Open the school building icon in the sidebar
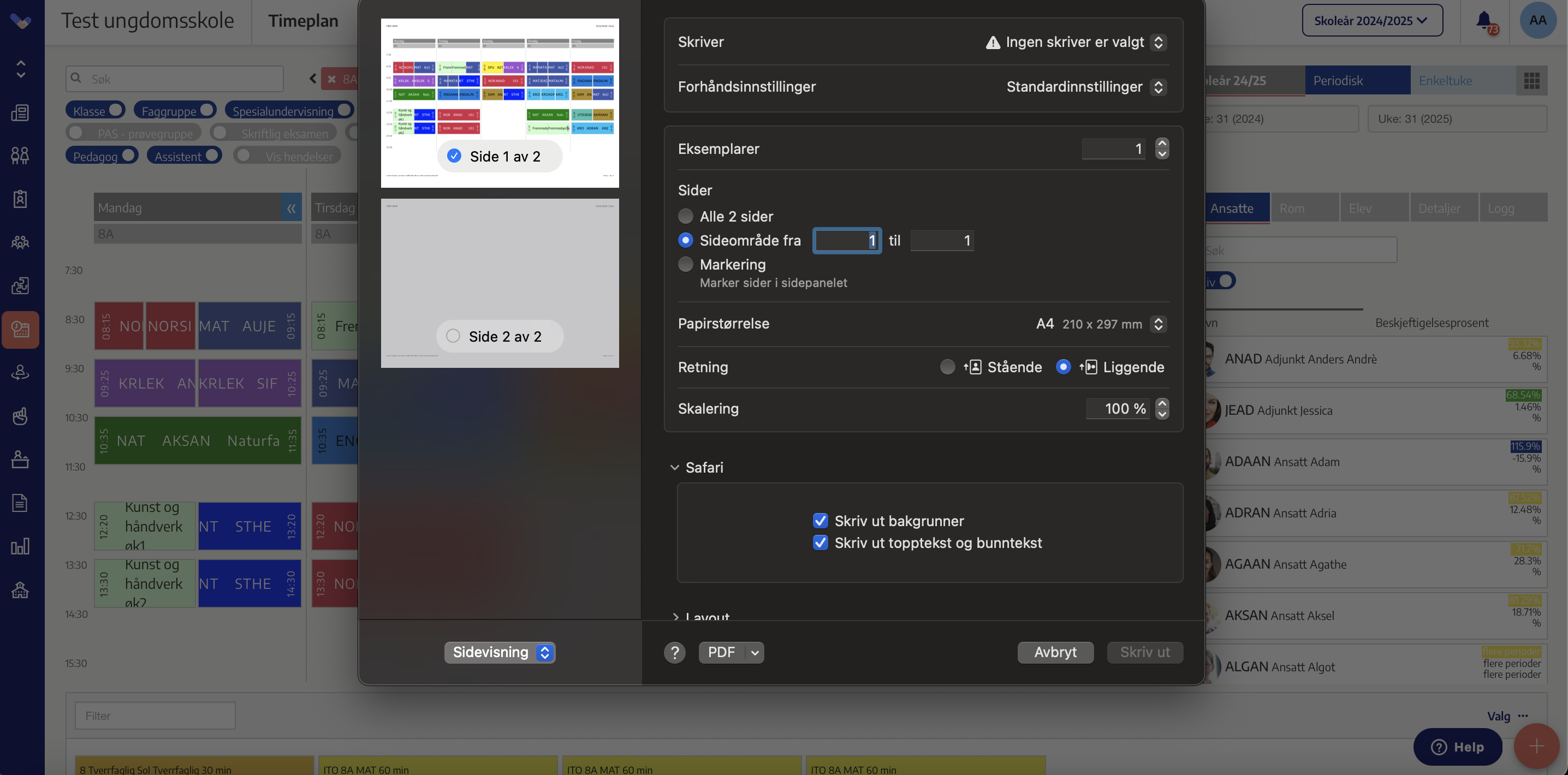The height and width of the screenshot is (775, 1568). pos(20,589)
